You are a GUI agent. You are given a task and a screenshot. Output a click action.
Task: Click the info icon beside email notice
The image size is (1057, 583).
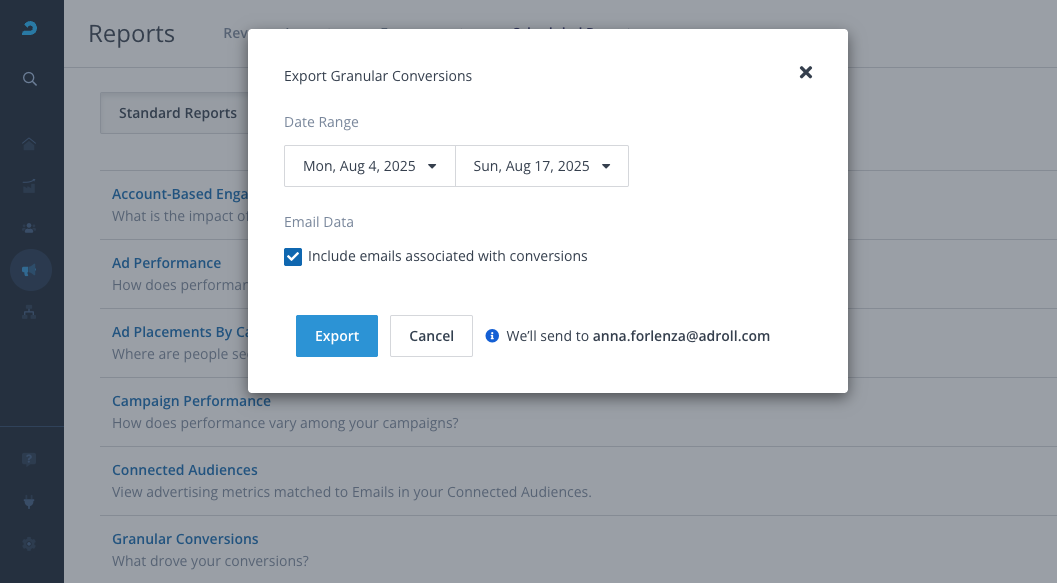[x=492, y=336]
